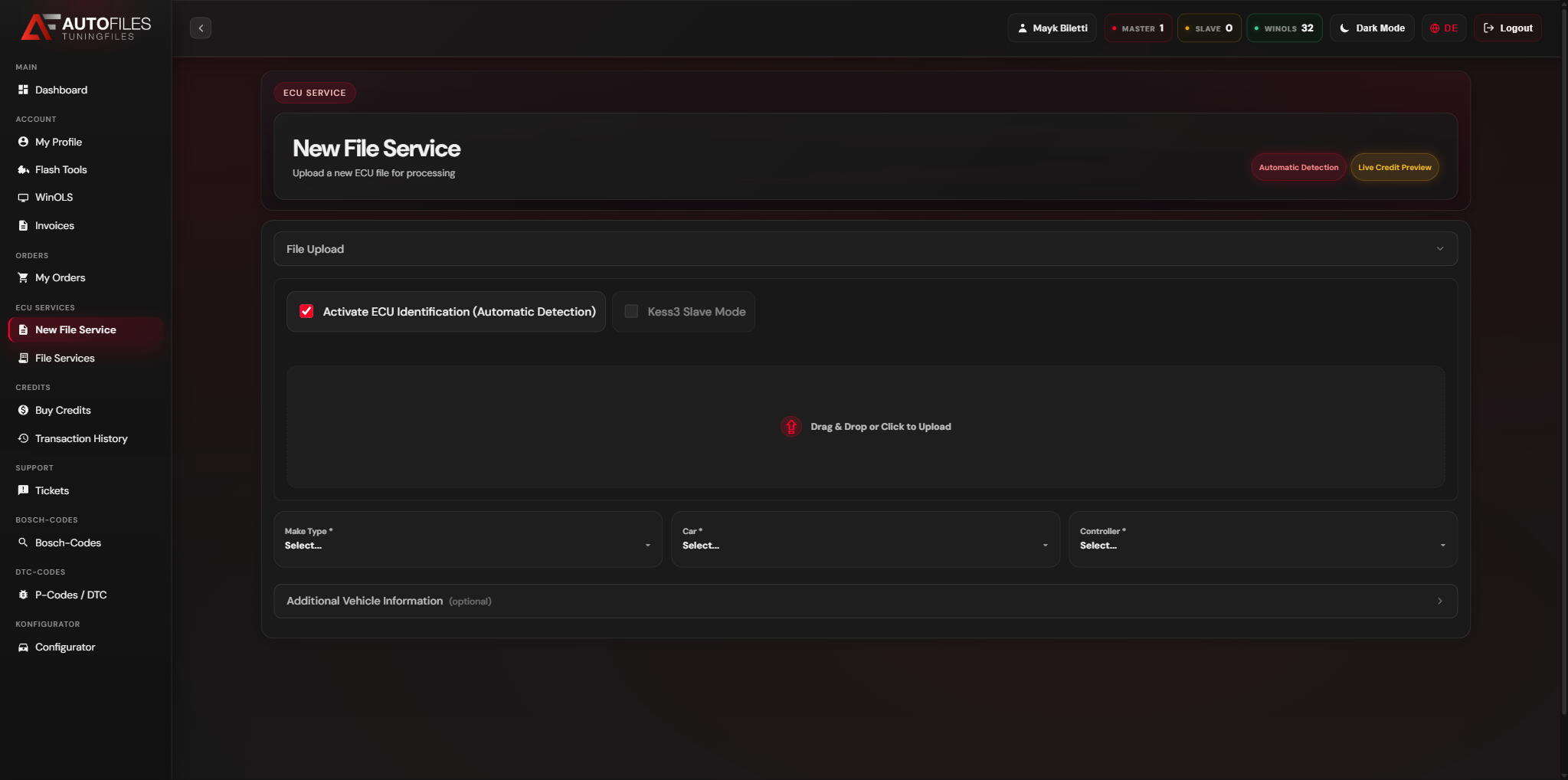The height and width of the screenshot is (780, 1568).
Task: Click the Buy Credits coin icon
Action: (23, 410)
